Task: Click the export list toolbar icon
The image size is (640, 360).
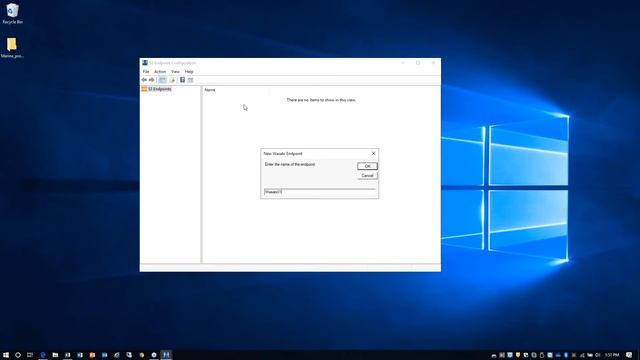Action: point(172,80)
